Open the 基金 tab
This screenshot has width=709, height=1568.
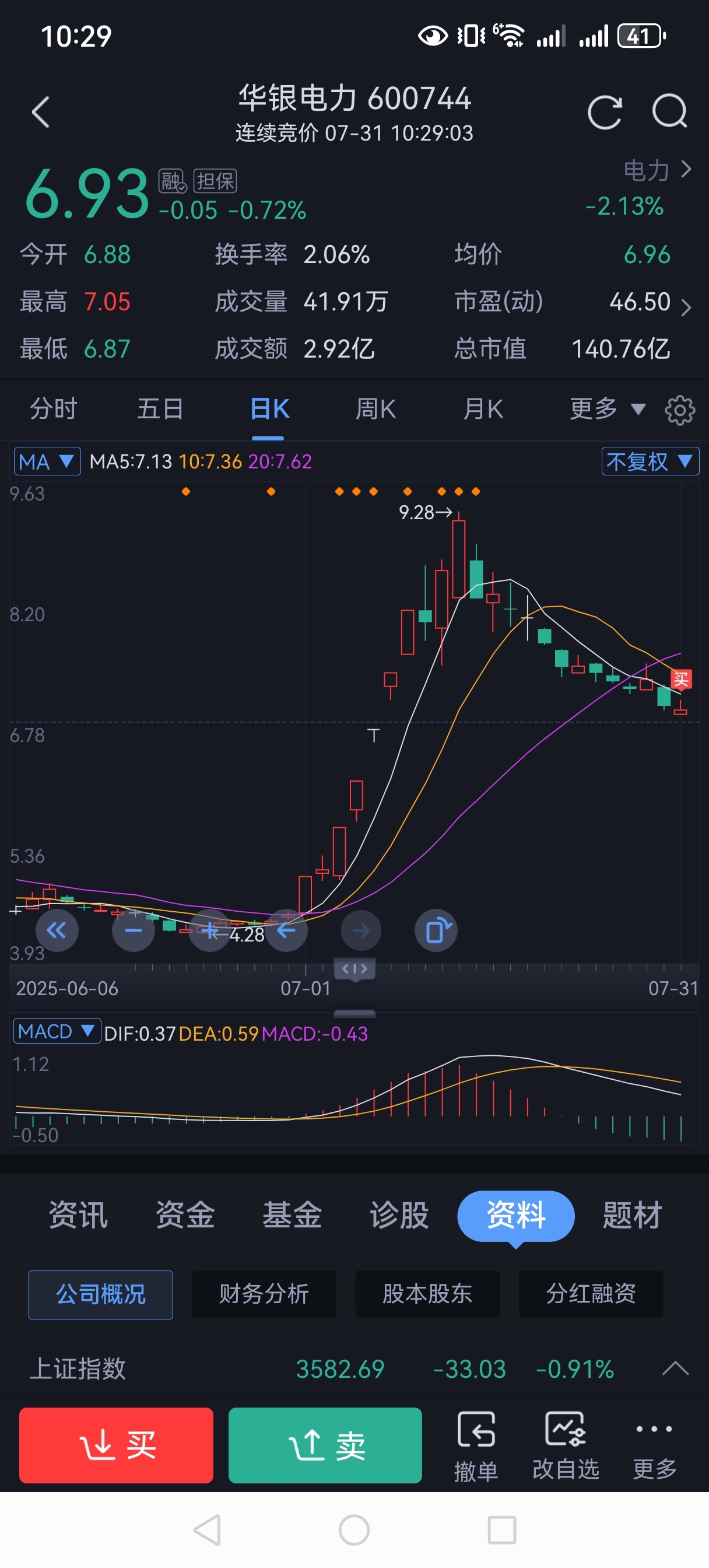[x=292, y=1216]
